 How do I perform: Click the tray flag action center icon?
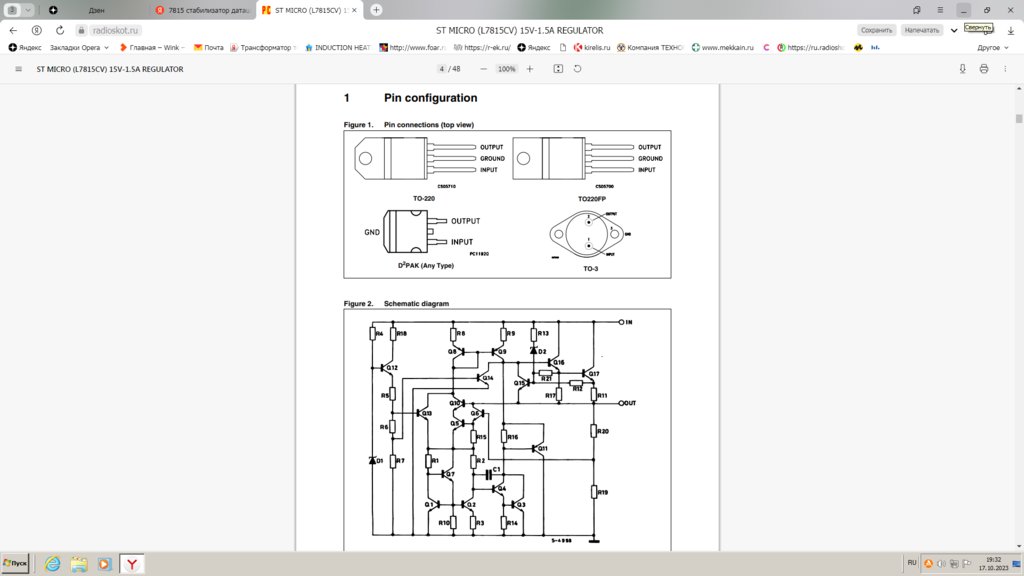coord(967,563)
